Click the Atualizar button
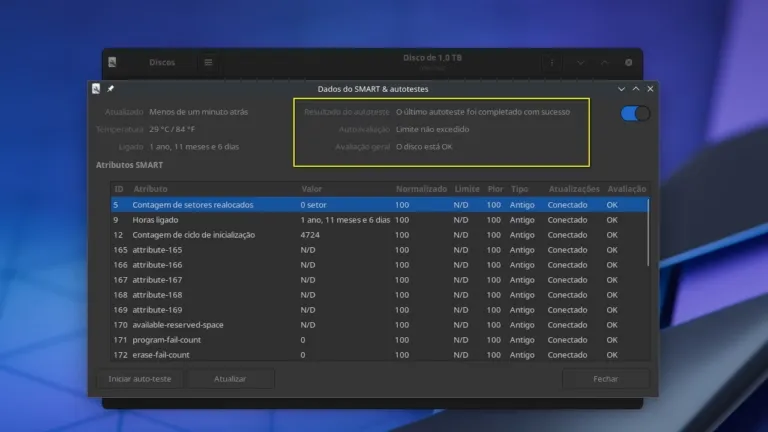 [230, 379]
